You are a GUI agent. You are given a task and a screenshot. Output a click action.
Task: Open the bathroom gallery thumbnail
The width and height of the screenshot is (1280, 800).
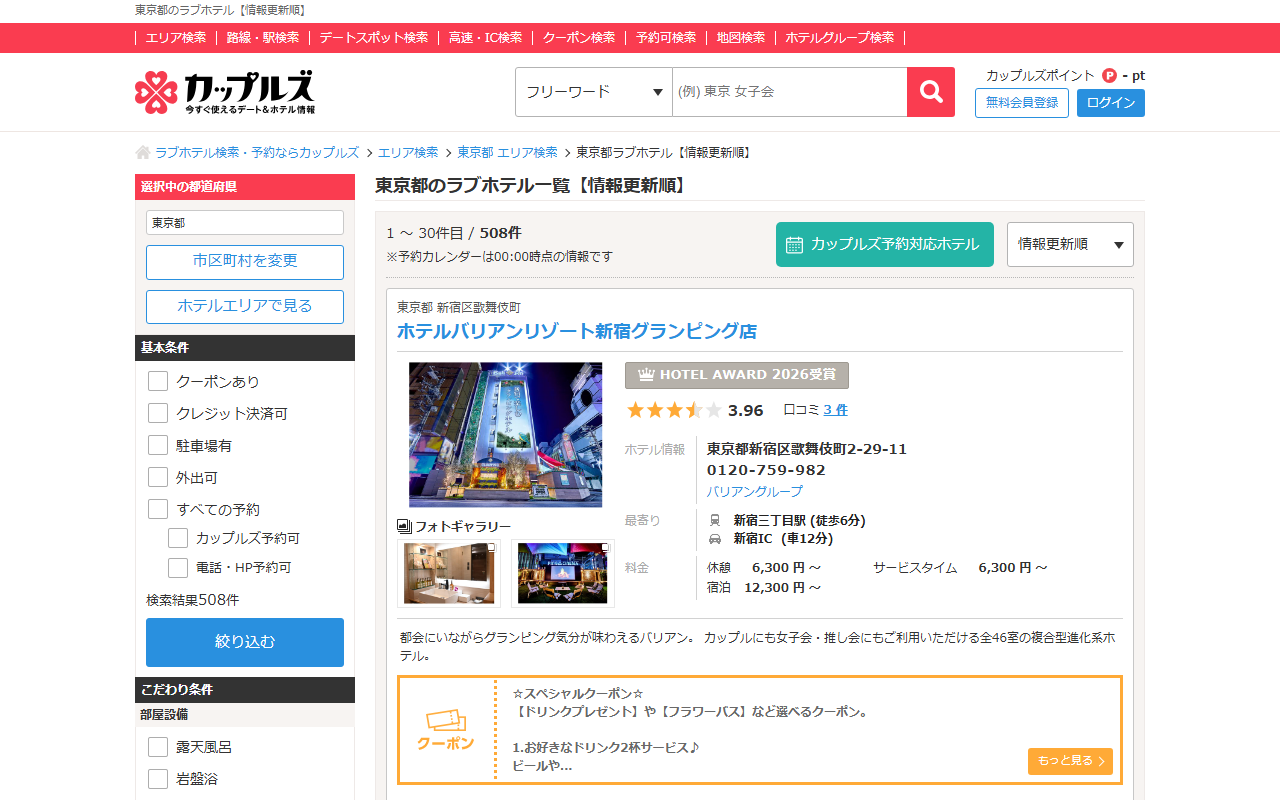[449, 573]
